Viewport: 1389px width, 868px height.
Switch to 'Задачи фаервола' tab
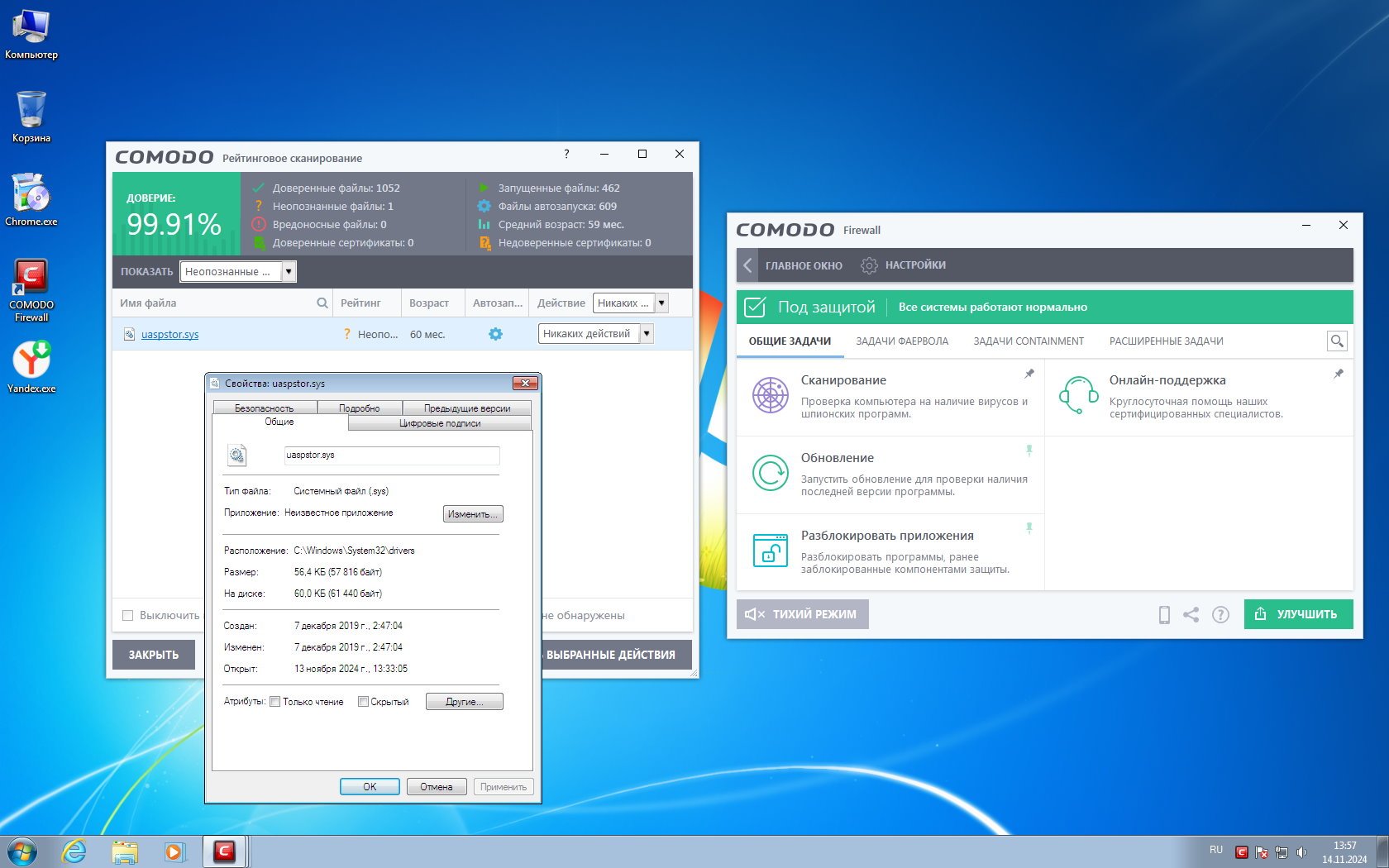tap(902, 341)
